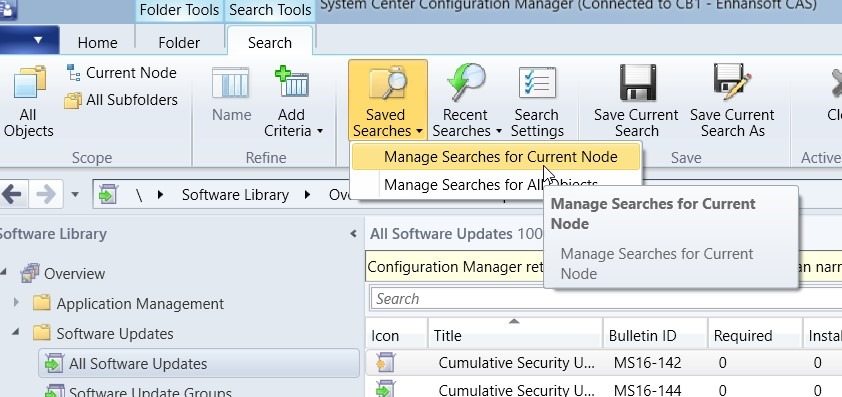Open the Add Criteria dropdown
Image resolution: width=842 pixels, height=397 pixels.
click(293, 100)
